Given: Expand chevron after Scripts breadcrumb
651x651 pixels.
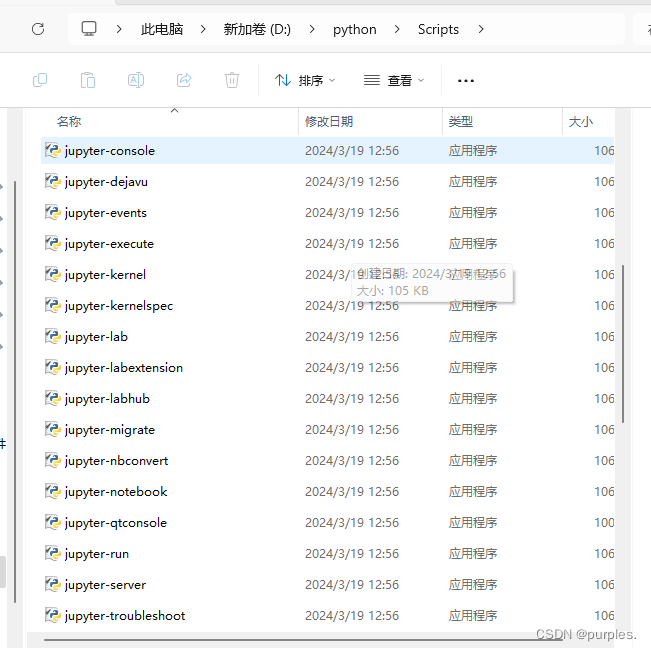Looking at the screenshot, I should (x=481, y=29).
